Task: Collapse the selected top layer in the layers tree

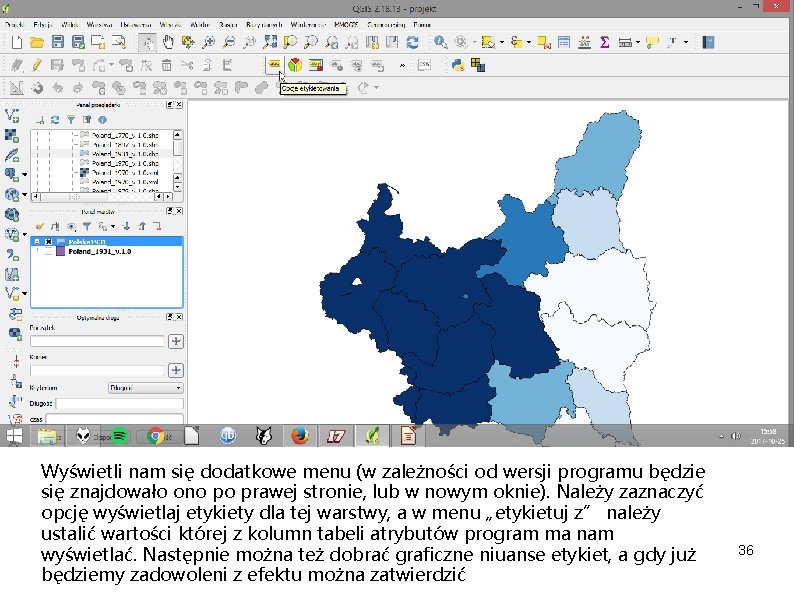Action: coord(37,242)
